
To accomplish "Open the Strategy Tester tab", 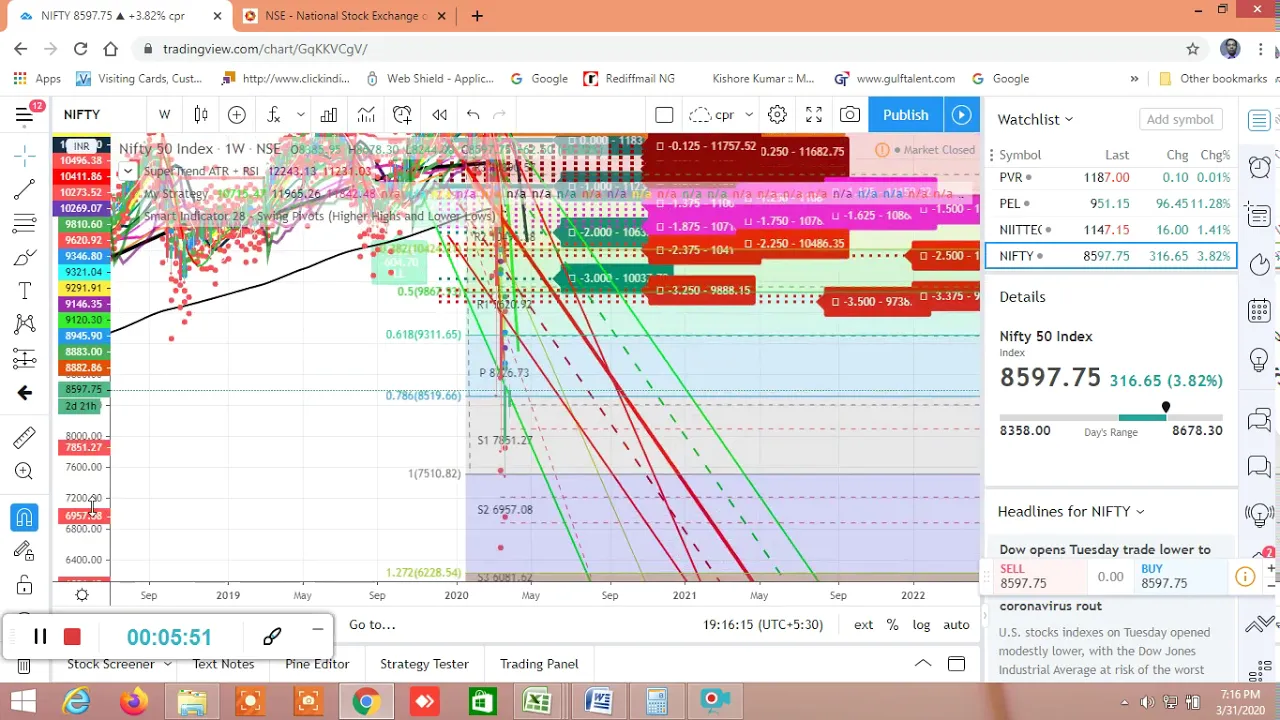I will [424, 663].
